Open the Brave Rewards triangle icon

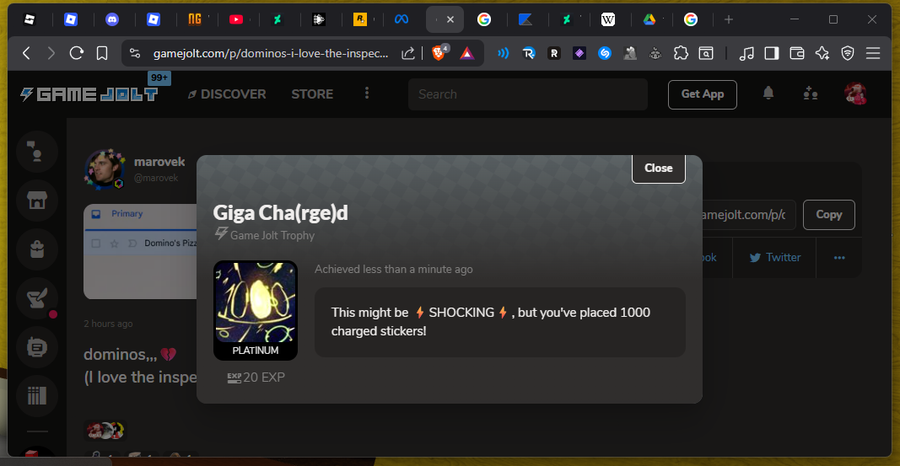click(467, 53)
